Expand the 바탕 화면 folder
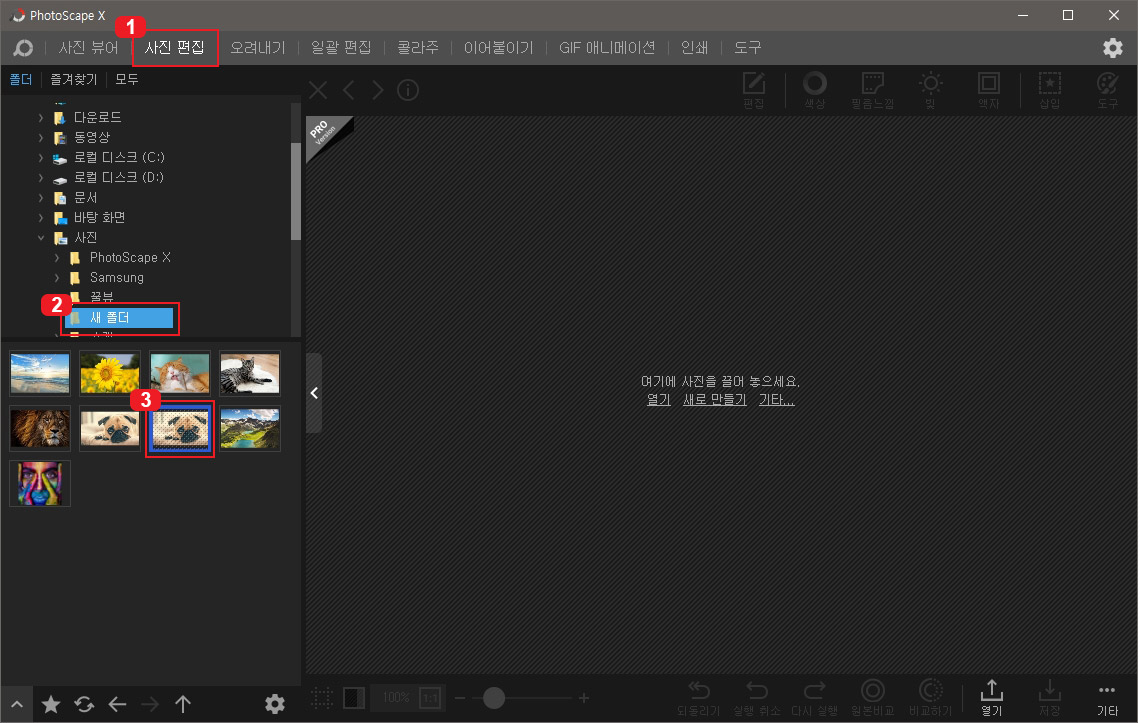The height and width of the screenshot is (723, 1138). point(41,218)
